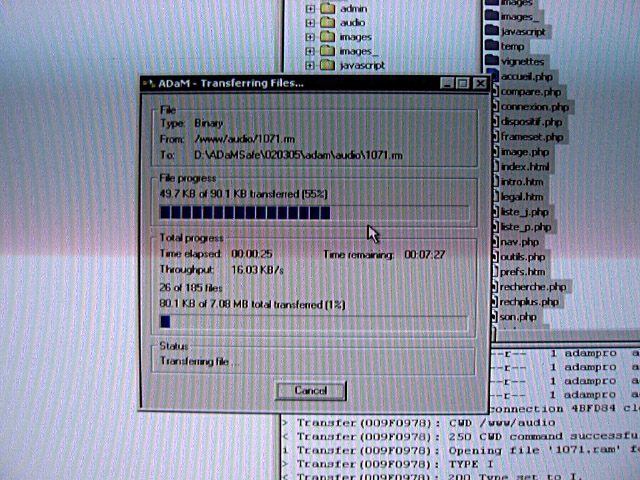This screenshot has width=640, height=480.
Task: Select image.php in the file list
Action: [525, 152]
